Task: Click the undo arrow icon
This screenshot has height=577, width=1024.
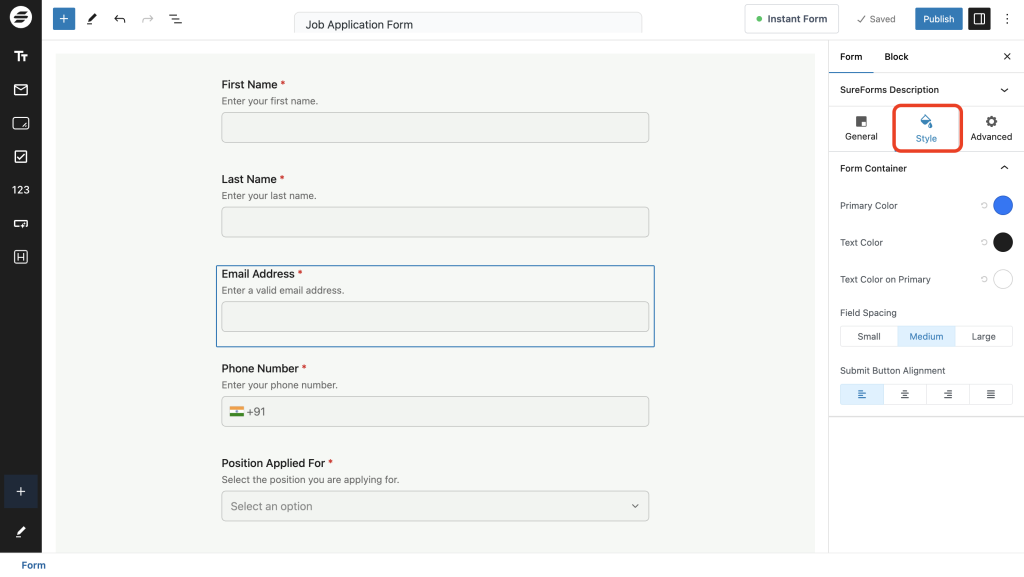Action: (x=120, y=18)
